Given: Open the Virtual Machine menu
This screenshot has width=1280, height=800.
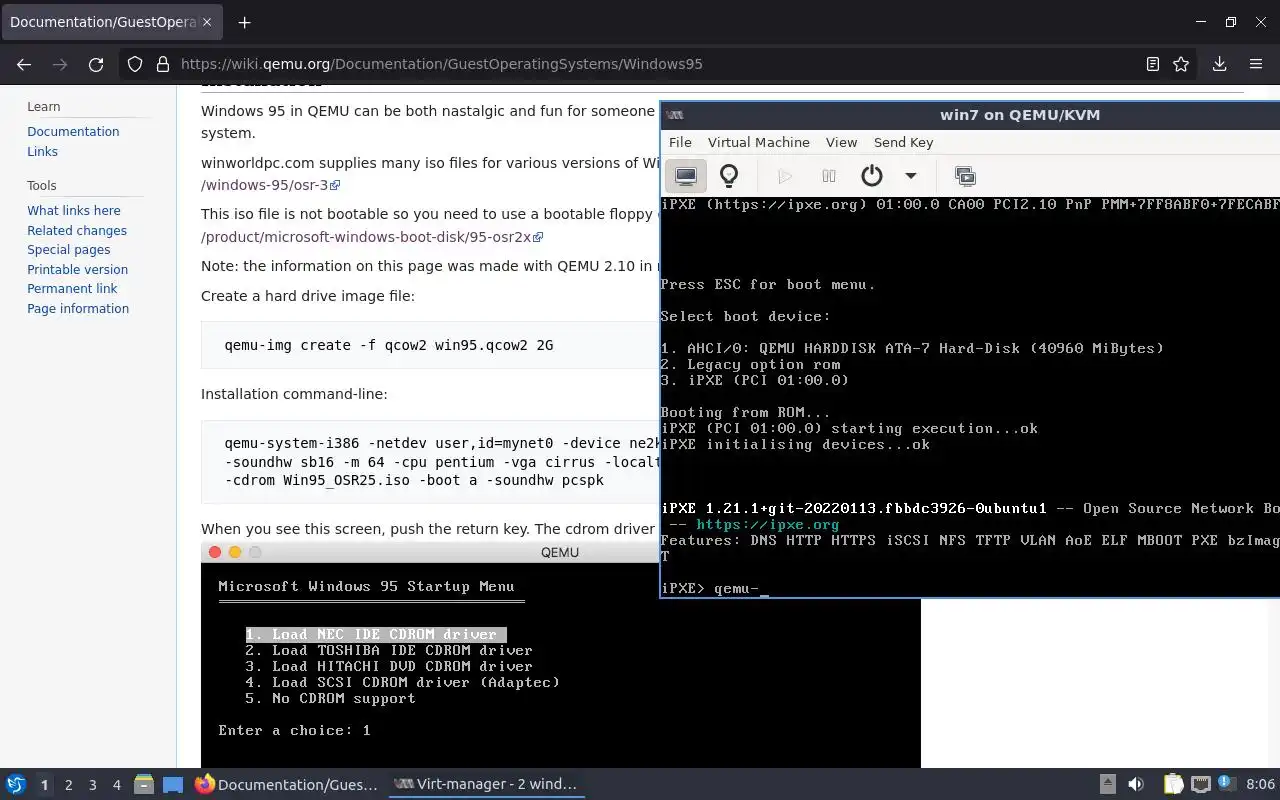Looking at the screenshot, I should click(x=759, y=142).
